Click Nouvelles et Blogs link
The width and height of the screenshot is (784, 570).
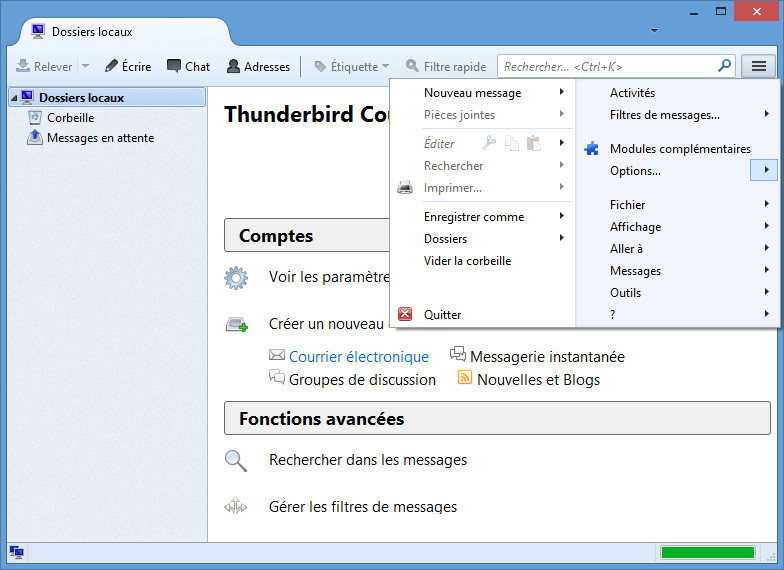538,380
